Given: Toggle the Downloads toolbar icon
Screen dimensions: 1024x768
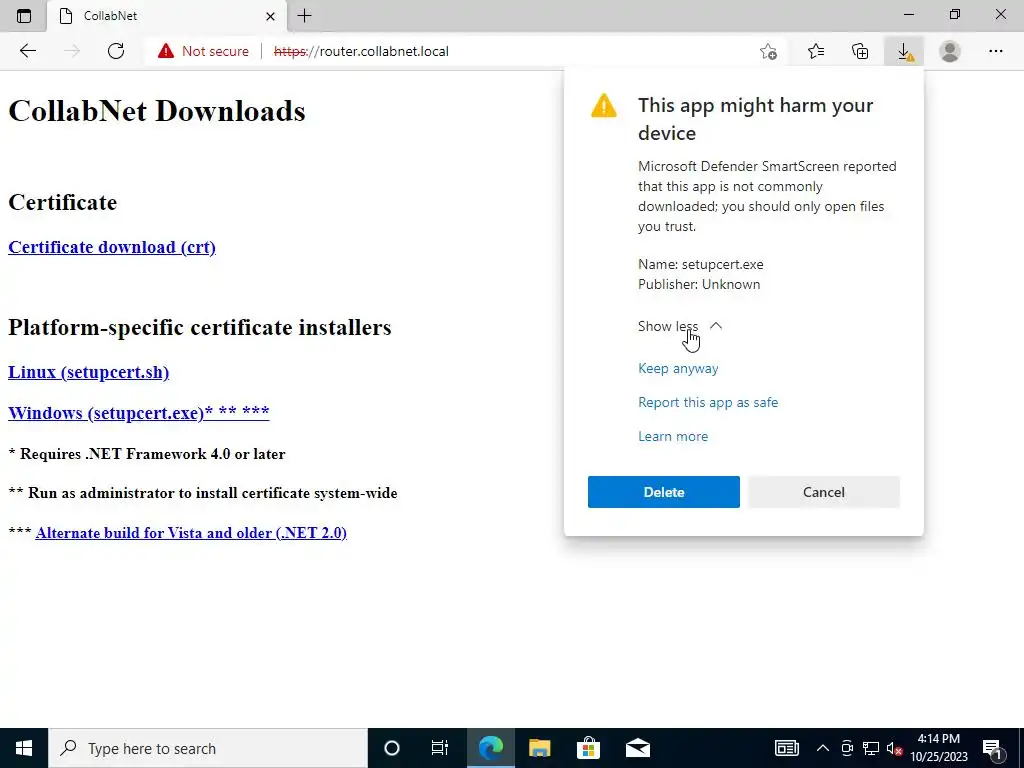Looking at the screenshot, I should 904,51.
